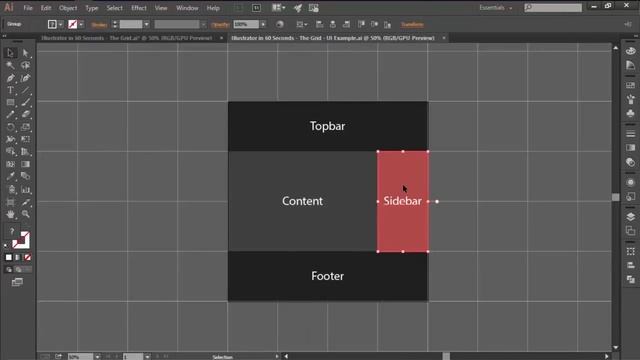
Task: Open the Opacity value dropdown arrow
Action: pyautogui.click(x=263, y=24)
